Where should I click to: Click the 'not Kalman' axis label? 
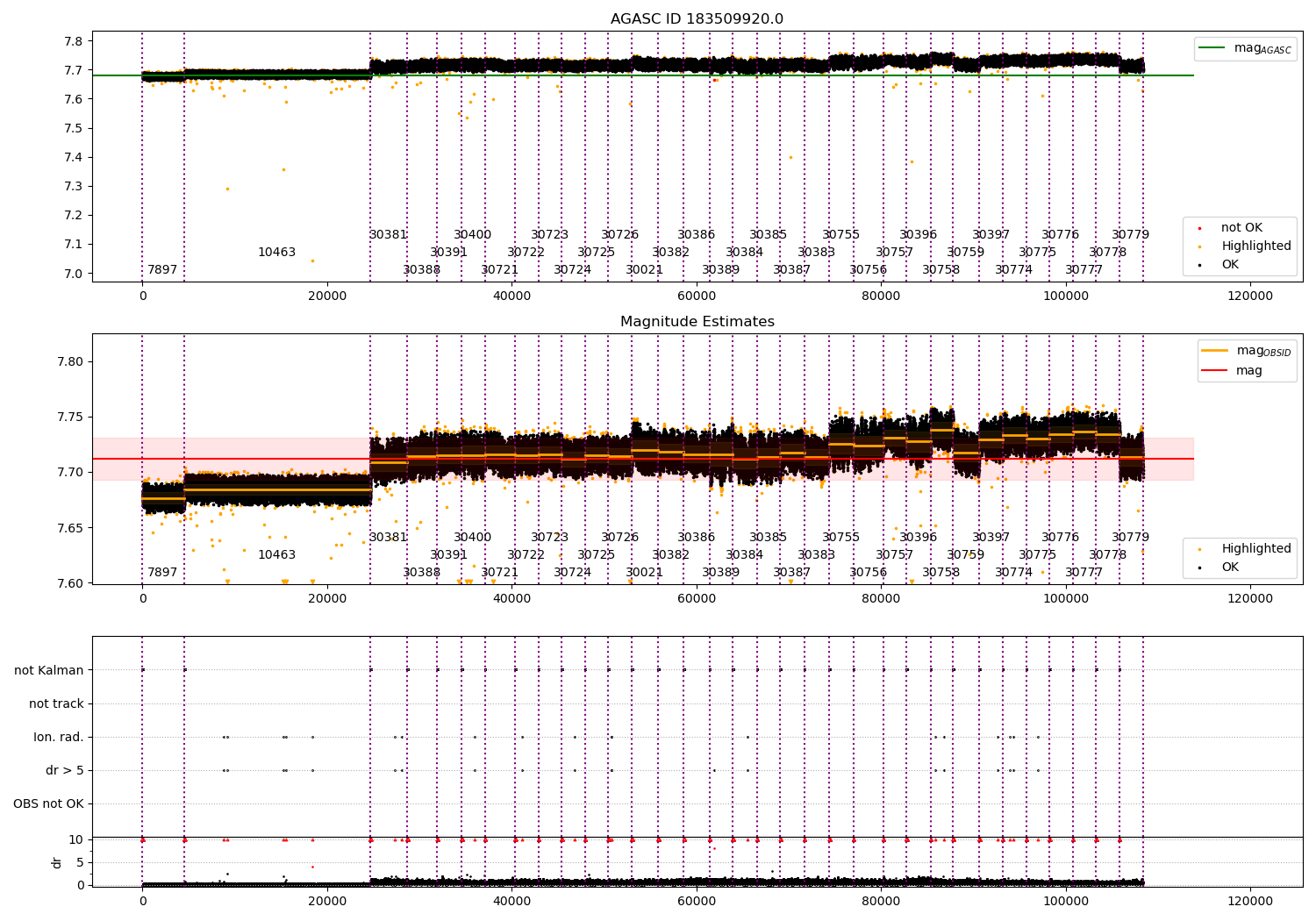pyautogui.click(x=49, y=670)
